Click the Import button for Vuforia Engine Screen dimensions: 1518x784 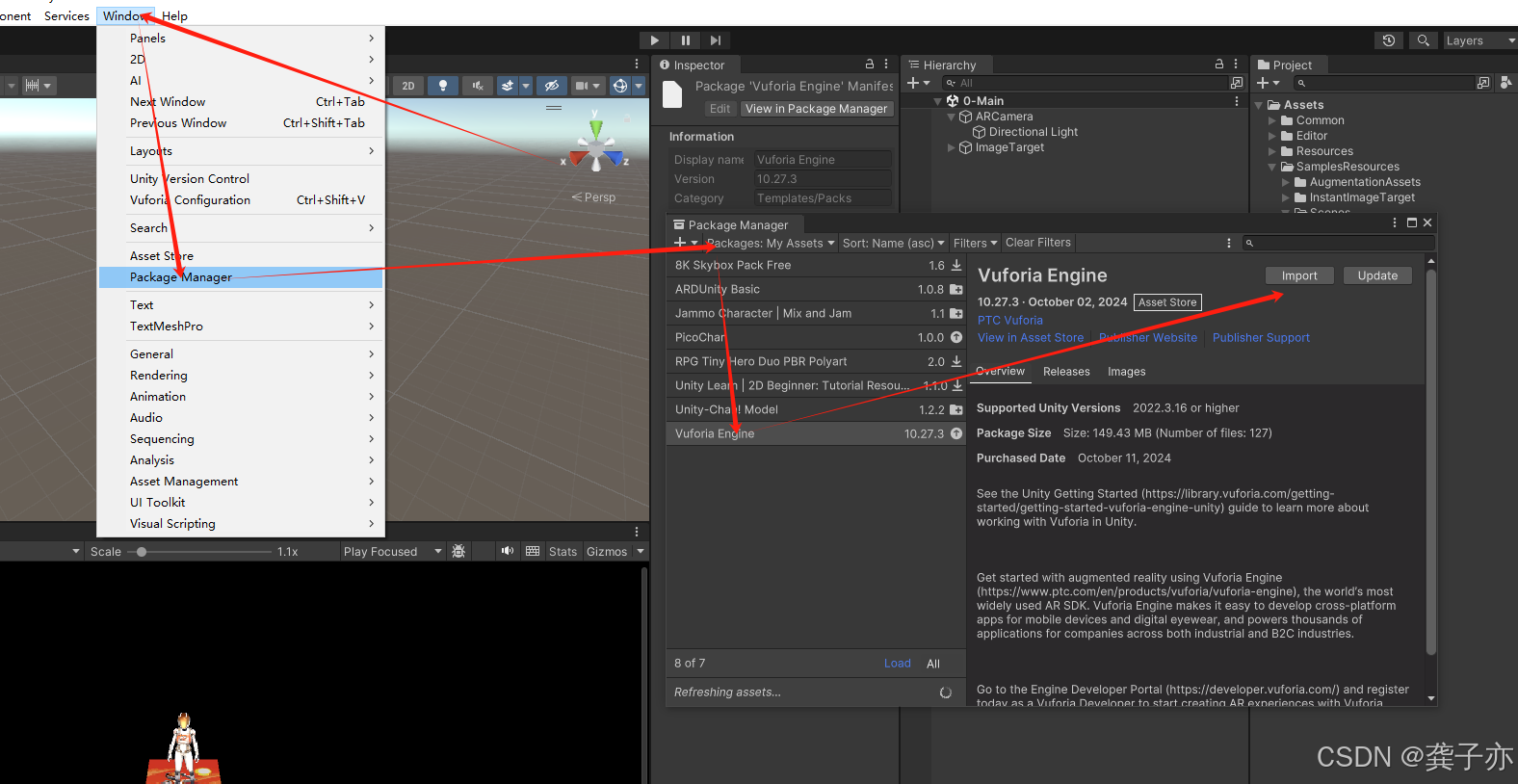click(1299, 275)
